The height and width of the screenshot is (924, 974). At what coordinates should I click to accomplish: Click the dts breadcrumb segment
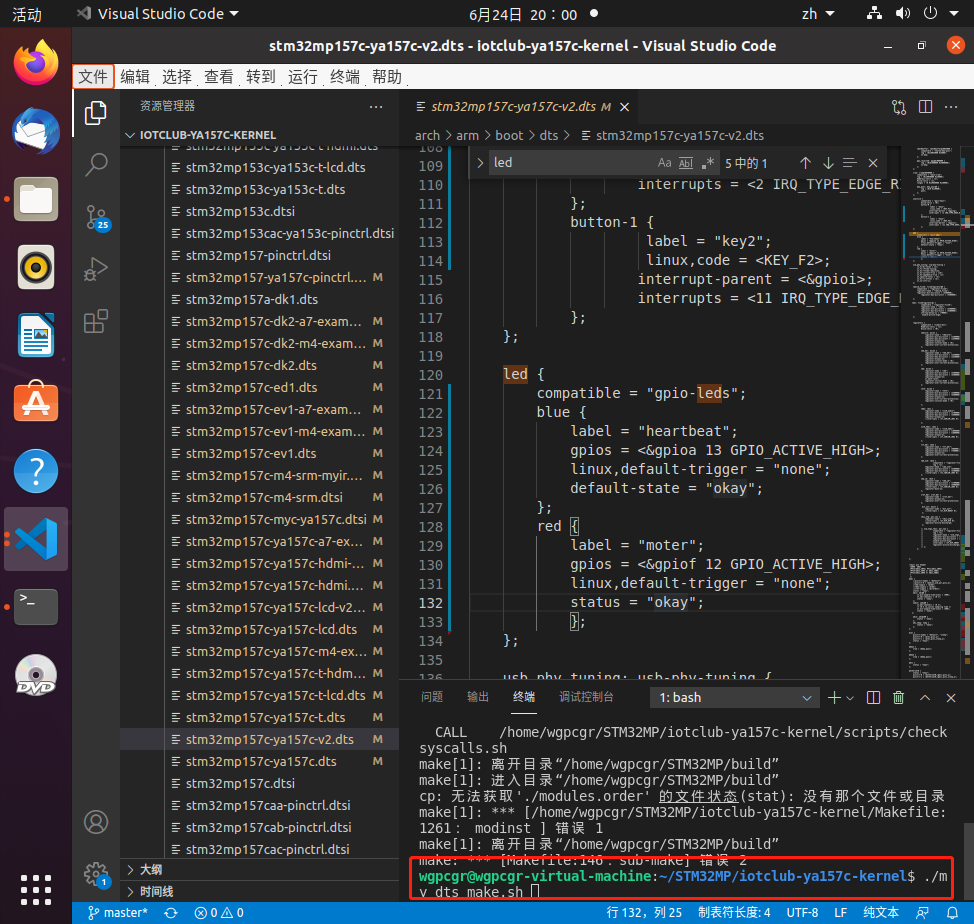tap(548, 135)
